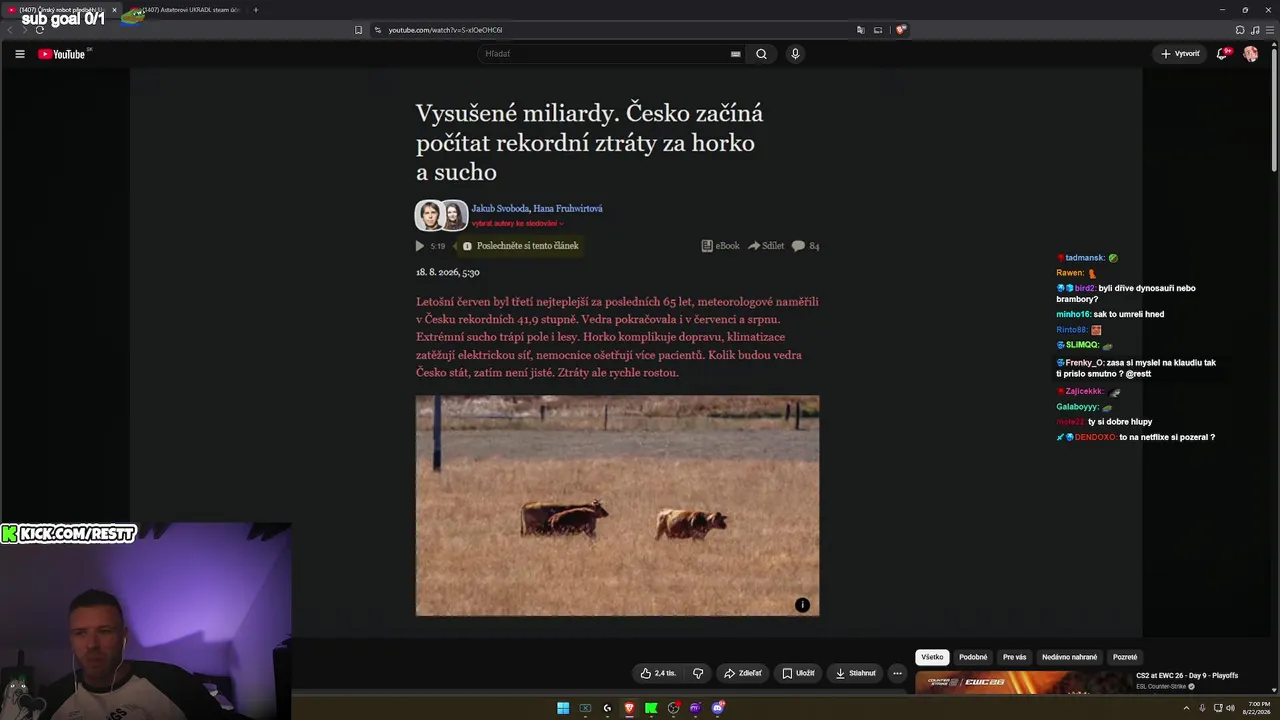Viewport: 1280px width, 720px height.
Task: Select the Pre vás filter chip
Action: (x=1015, y=657)
